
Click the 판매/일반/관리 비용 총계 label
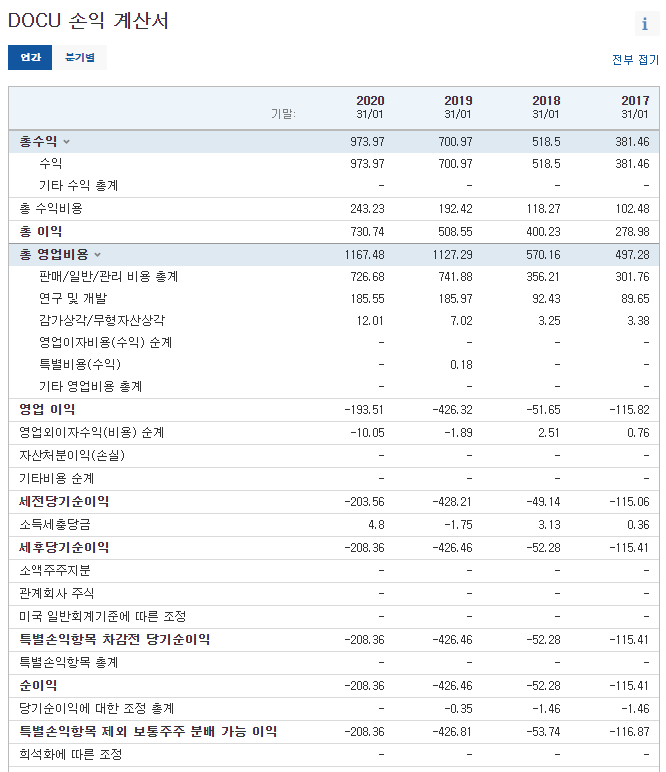(x=108, y=277)
